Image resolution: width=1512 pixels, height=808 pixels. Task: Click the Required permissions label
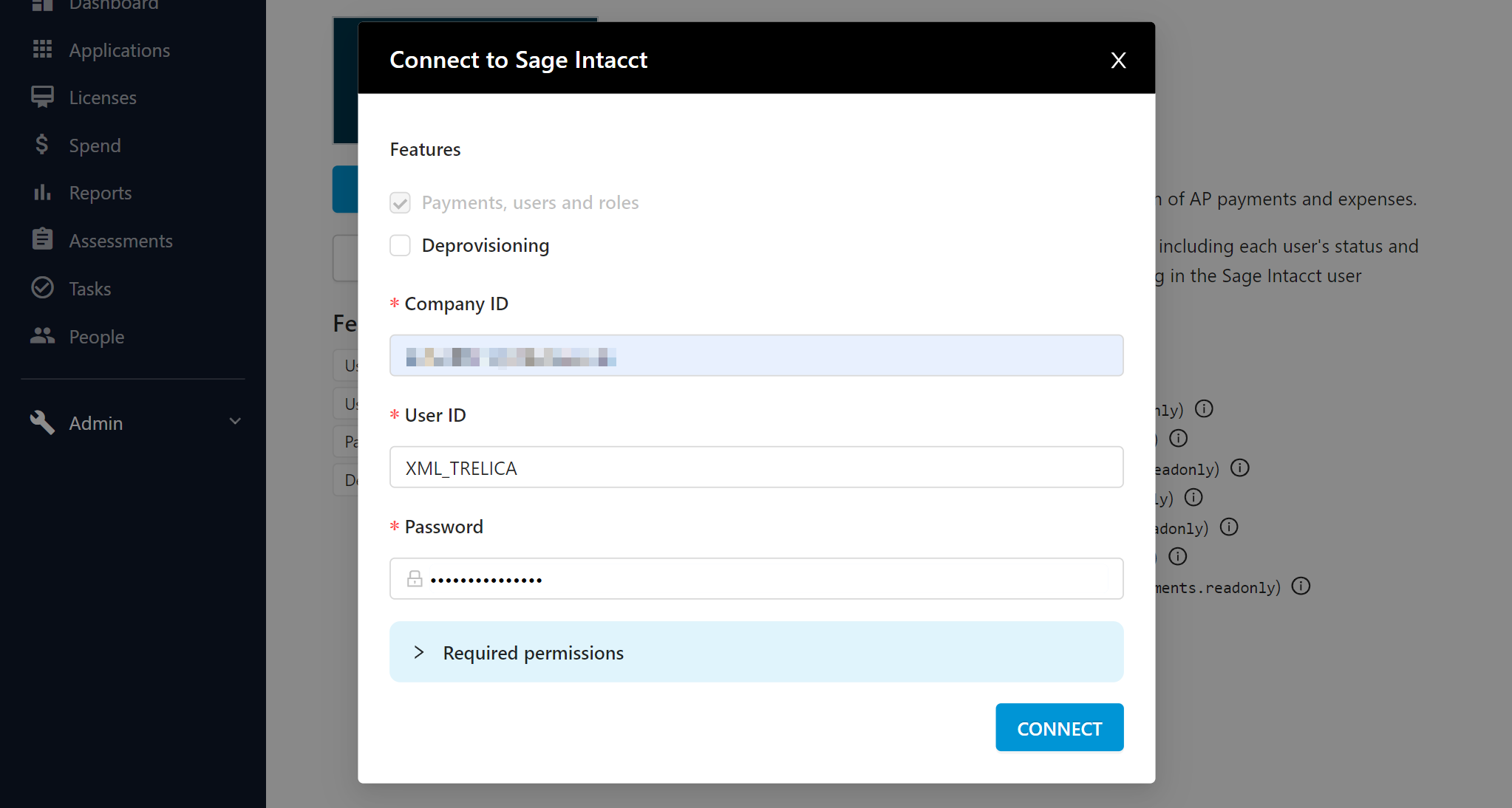click(533, 654)
